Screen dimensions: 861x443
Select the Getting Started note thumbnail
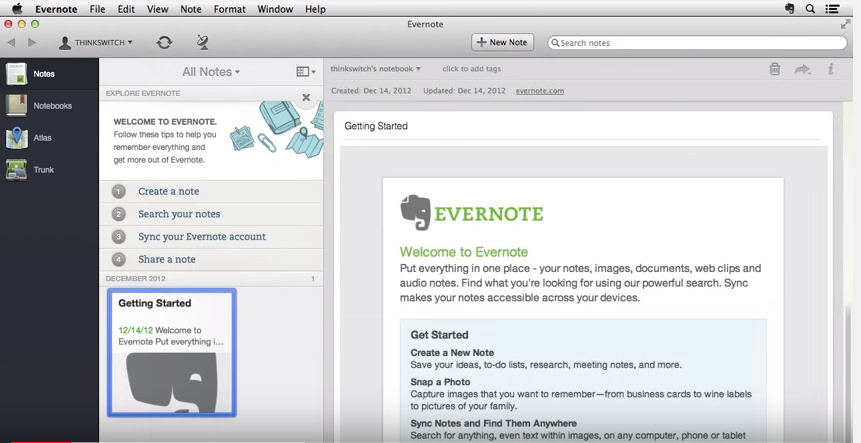pyautogui.click(x=172, y=352)
